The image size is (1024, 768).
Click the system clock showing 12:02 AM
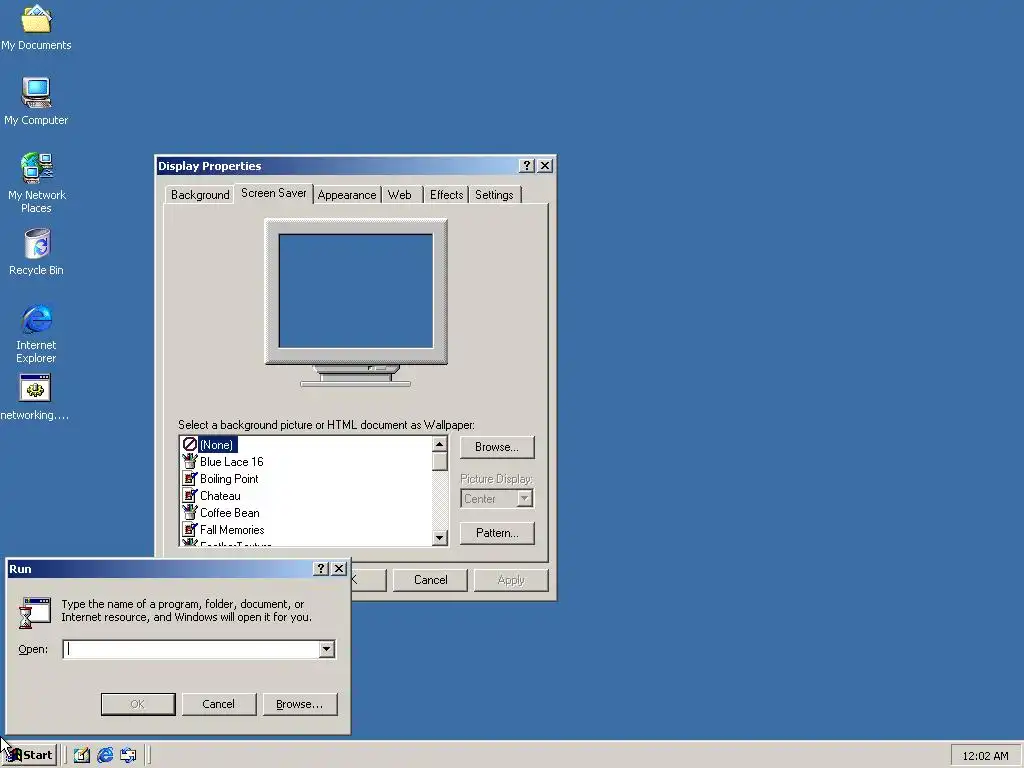pos(985,756)
